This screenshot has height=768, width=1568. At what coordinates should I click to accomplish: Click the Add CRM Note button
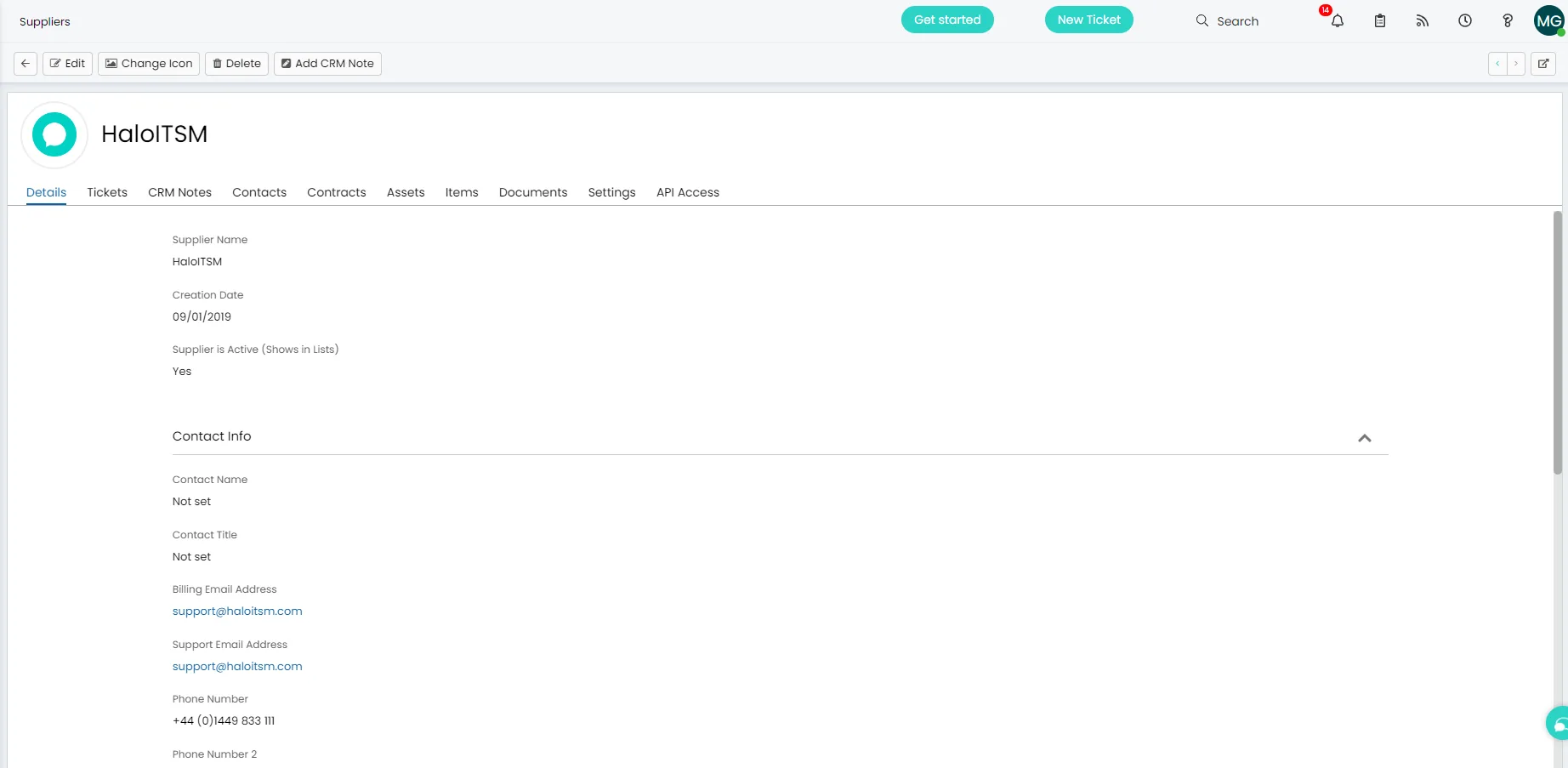[x=327, y=64]
